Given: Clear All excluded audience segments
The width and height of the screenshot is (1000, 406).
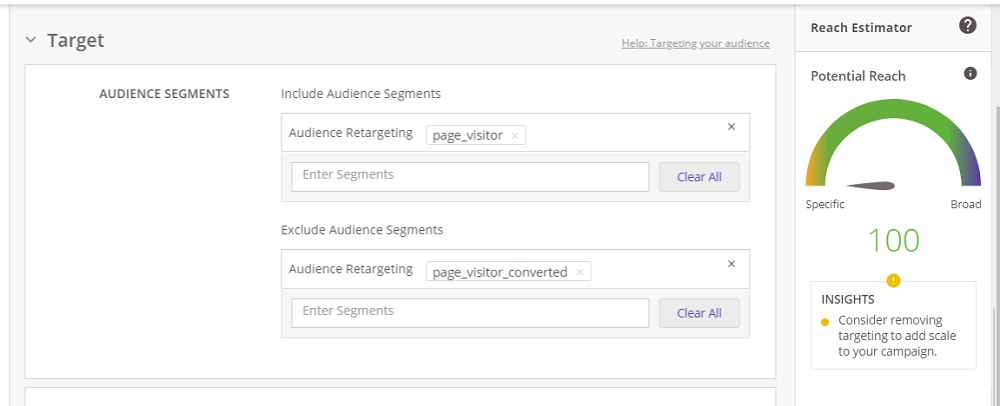Looking at the screenshot, I should pyautogui.click(x=699, y=313).
